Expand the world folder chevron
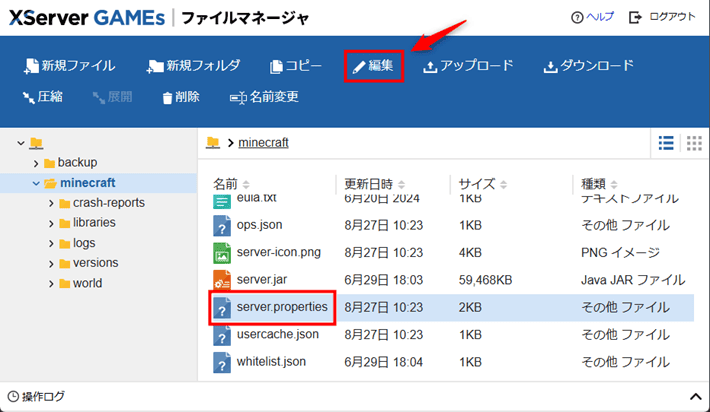Image resolution: width=710 pixels, height=412 pixels. (51, 284)
